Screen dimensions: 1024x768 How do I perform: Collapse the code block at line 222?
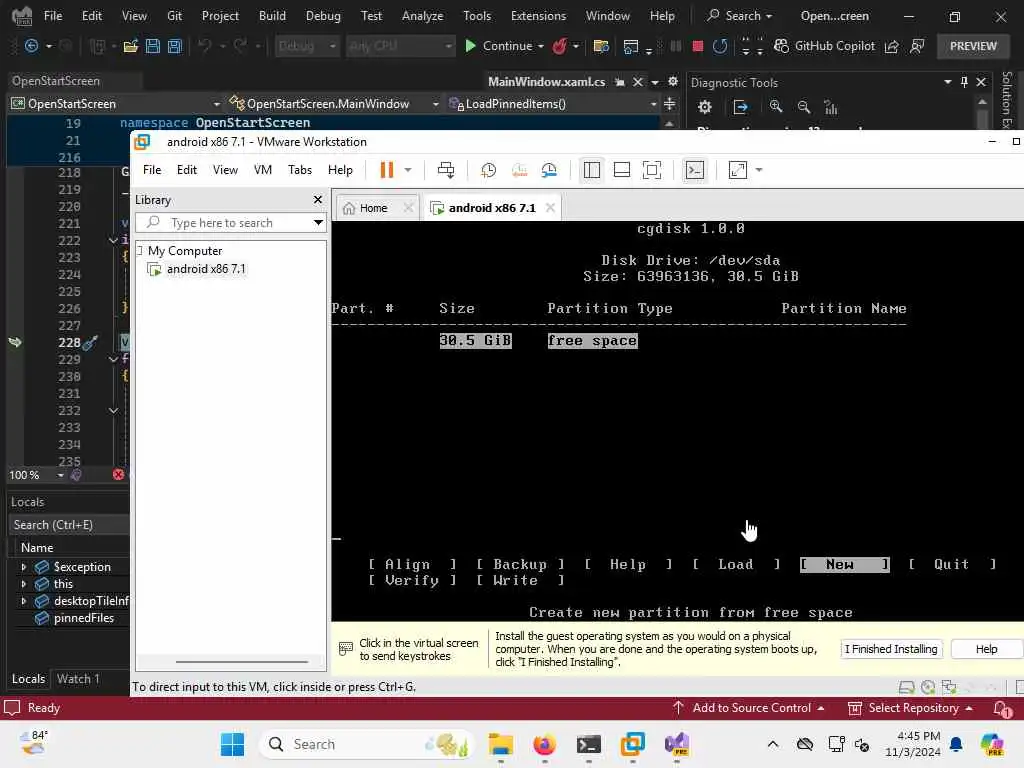click(x=113, y=240)
